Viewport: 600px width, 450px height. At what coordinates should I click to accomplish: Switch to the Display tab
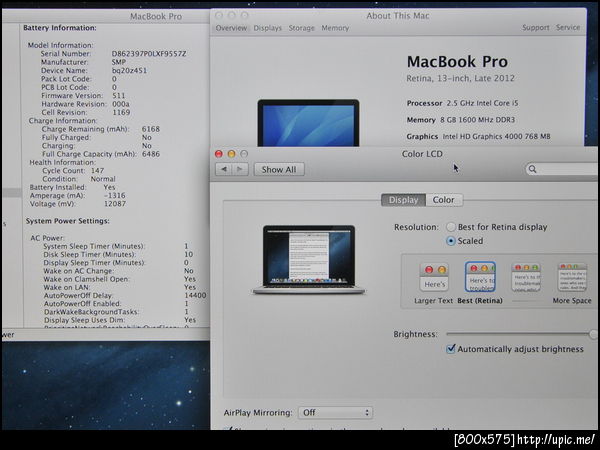point(403,200)
